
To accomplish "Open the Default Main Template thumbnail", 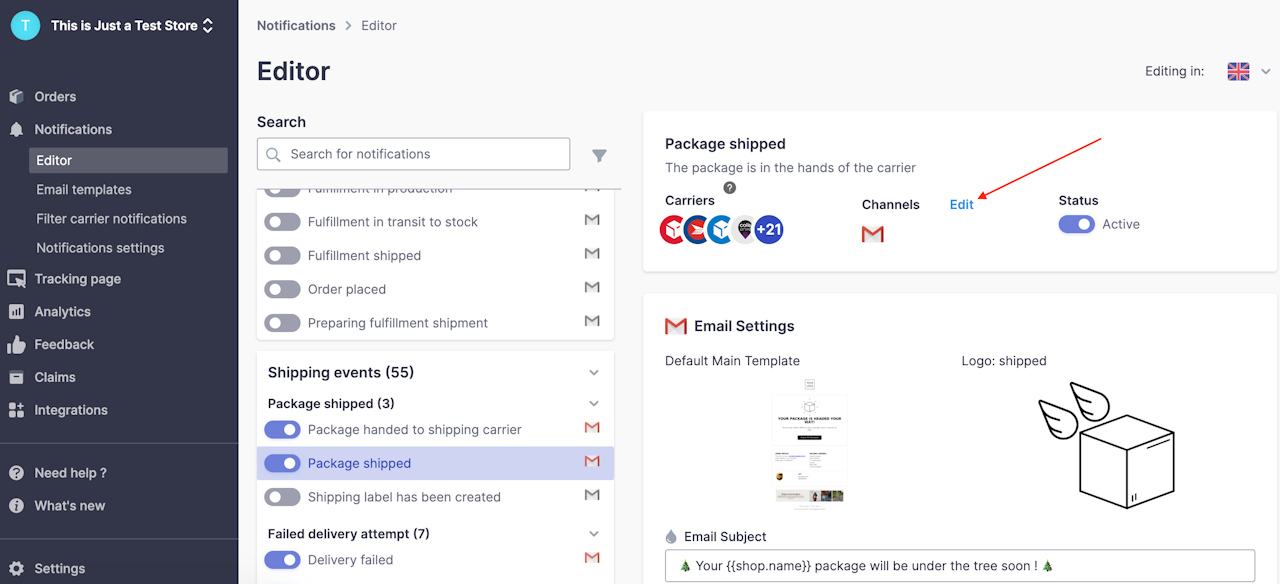I will click(809, 444).
